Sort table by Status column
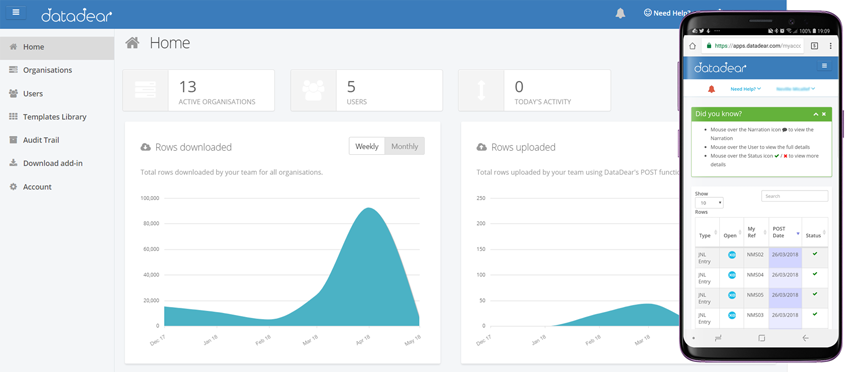This screenshot has width=850, height=372. (x=815, y=233)
